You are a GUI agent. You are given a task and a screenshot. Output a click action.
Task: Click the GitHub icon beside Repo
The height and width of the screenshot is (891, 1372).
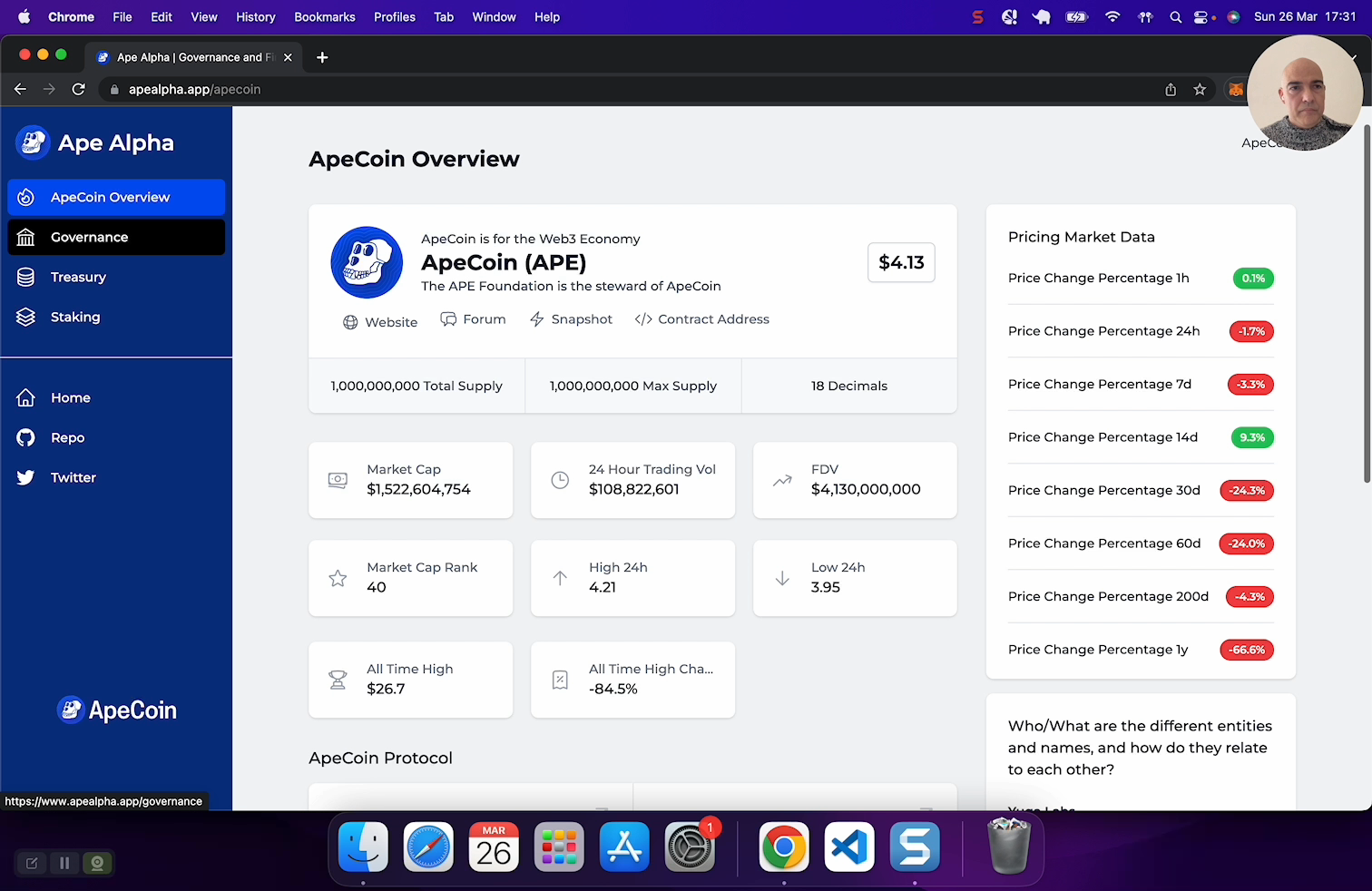(26, 437)
